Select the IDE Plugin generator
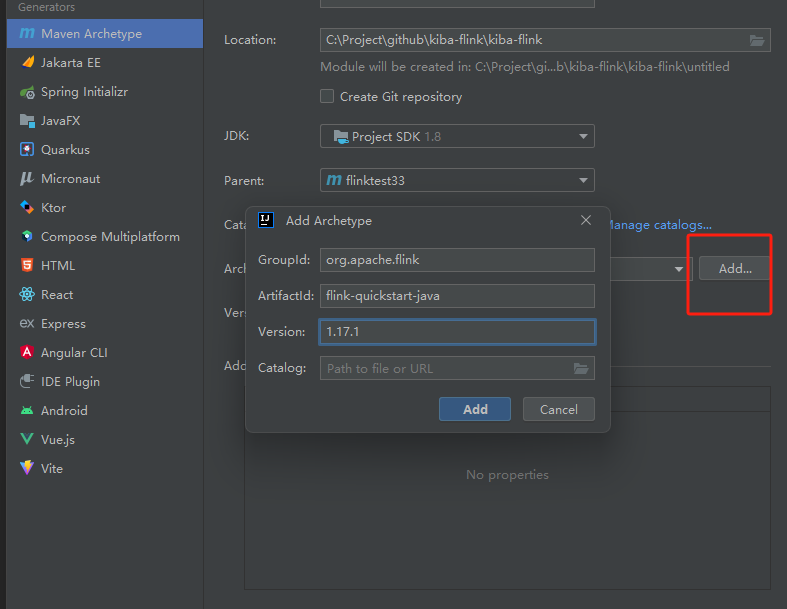The image size is (787, 609). pyautogui.click(x=105, y=382)
